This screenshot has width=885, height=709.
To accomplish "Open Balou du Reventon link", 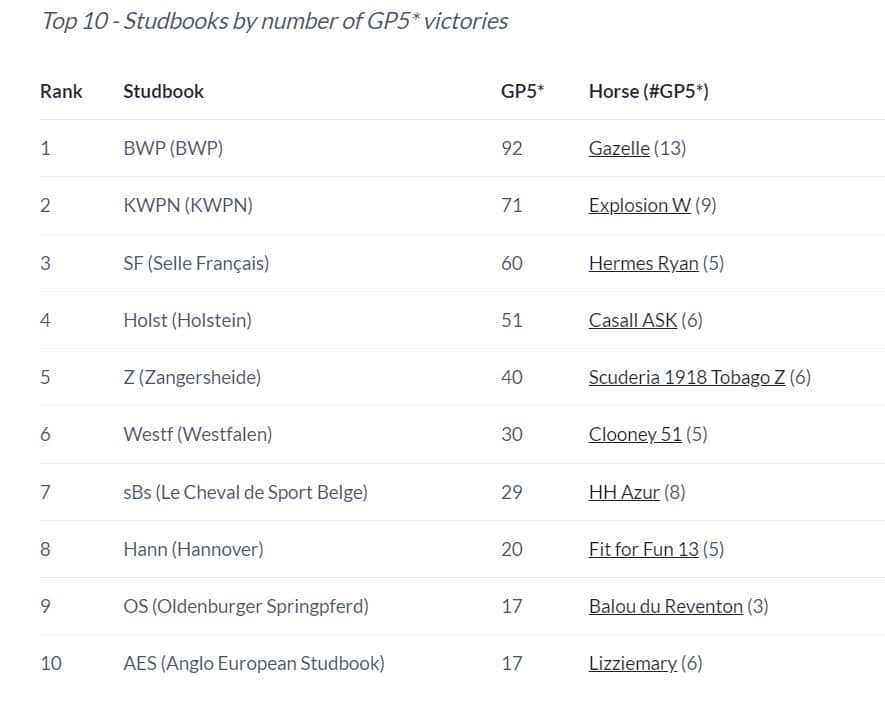I will coord(666,606).
